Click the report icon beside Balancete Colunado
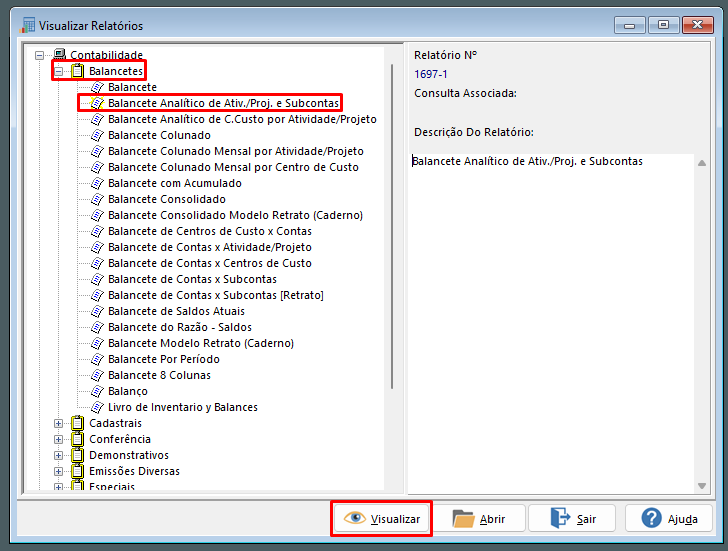 click(x=97, y=136)
